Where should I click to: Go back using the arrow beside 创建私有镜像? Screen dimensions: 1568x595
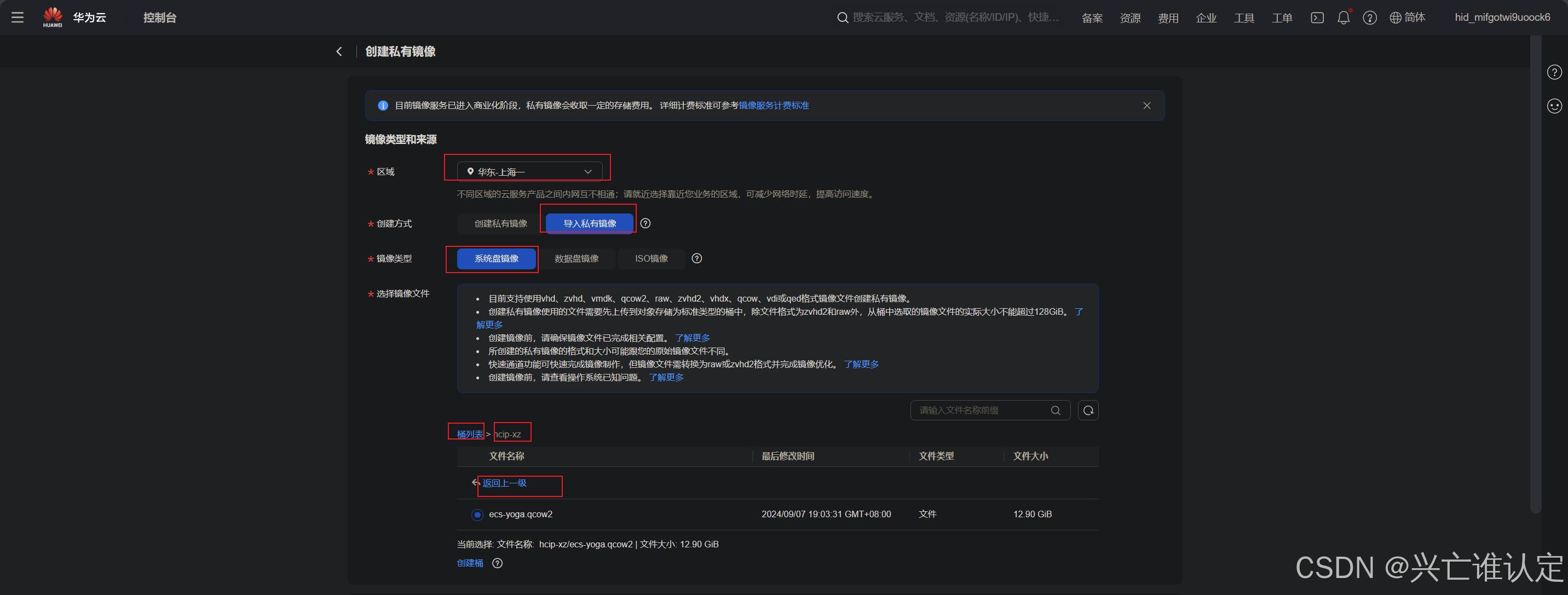pyautogui.click(x=339, y=51)
